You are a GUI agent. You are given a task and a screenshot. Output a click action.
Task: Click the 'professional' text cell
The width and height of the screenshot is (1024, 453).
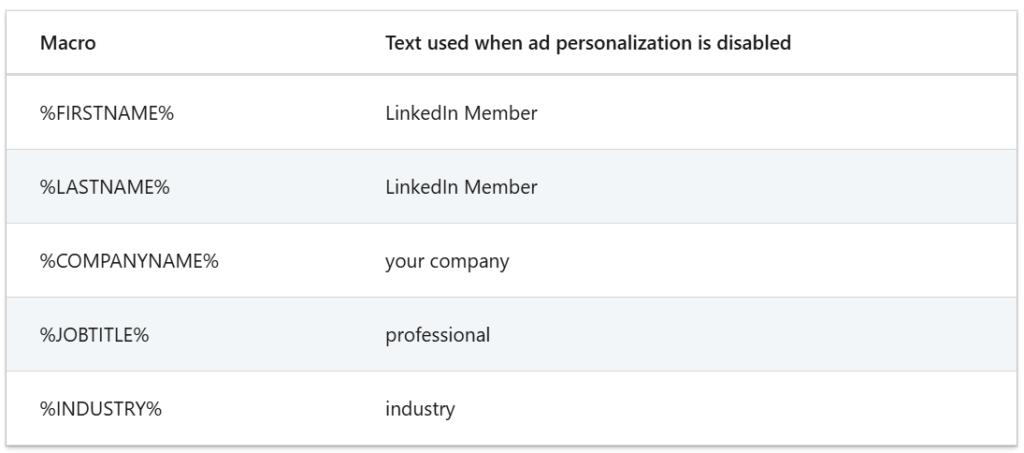[437, 335]
